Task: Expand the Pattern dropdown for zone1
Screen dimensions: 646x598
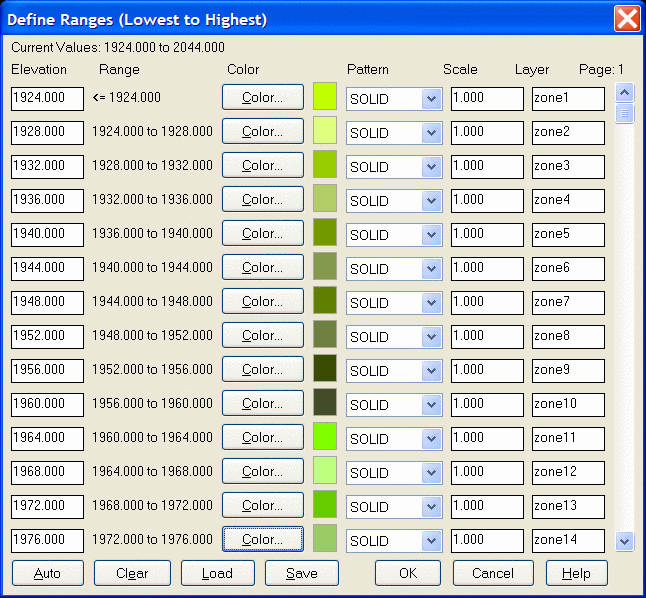Action: point(431,99)
